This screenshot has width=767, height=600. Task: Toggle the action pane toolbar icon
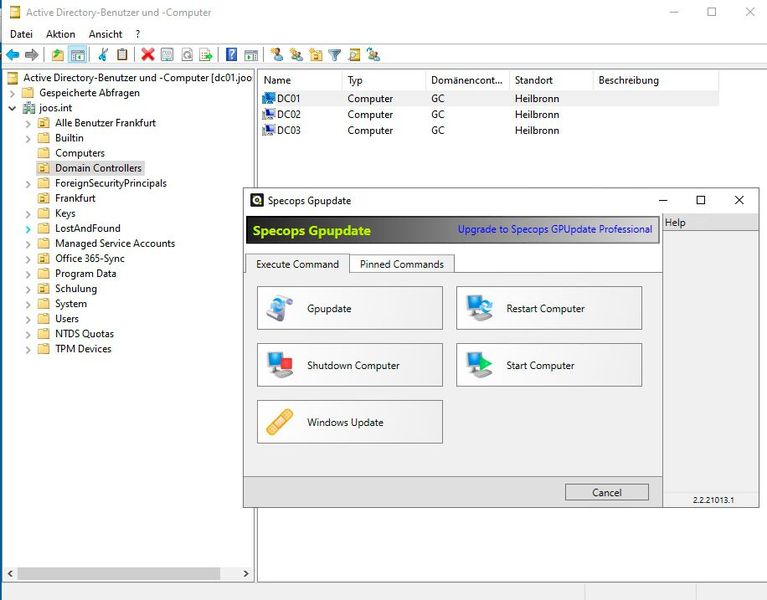(251, 55)
